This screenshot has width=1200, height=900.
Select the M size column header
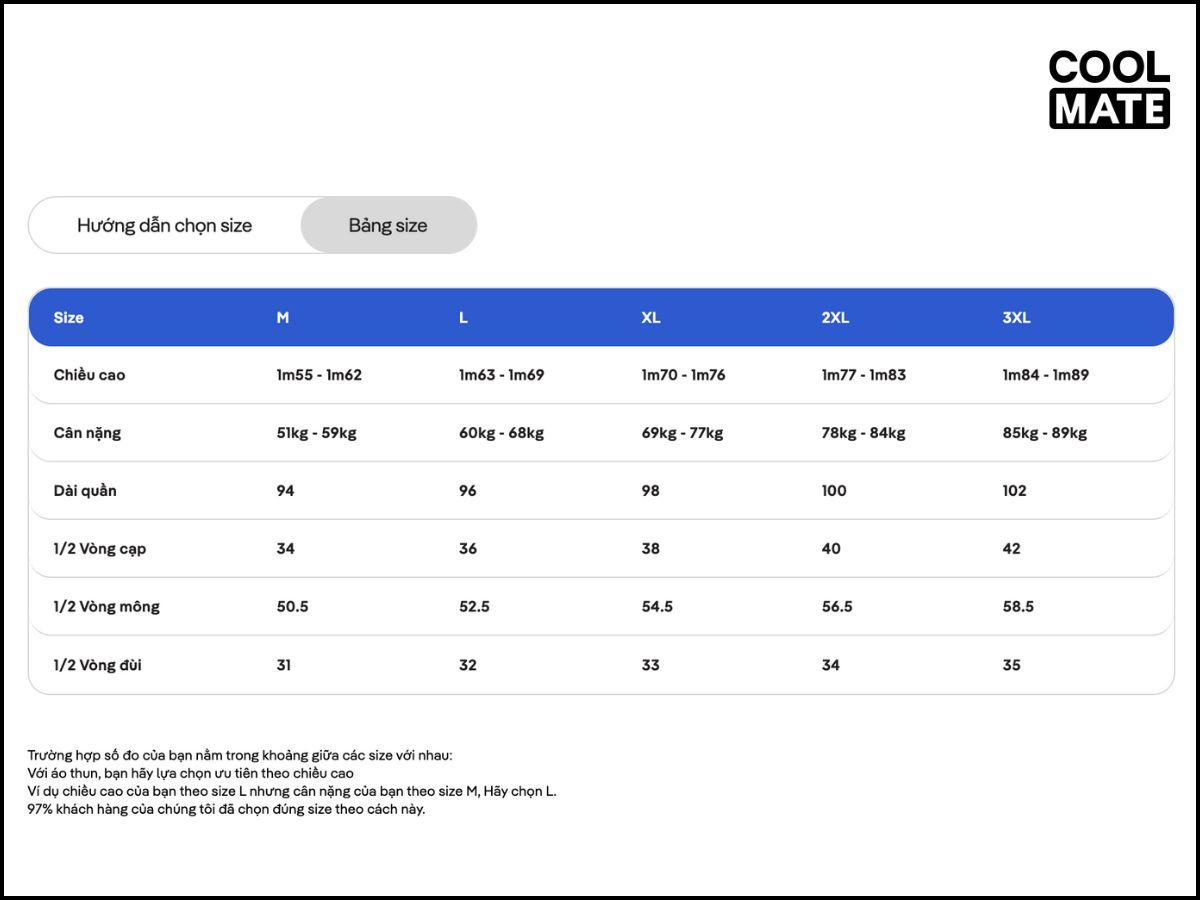tap(283, 317)
